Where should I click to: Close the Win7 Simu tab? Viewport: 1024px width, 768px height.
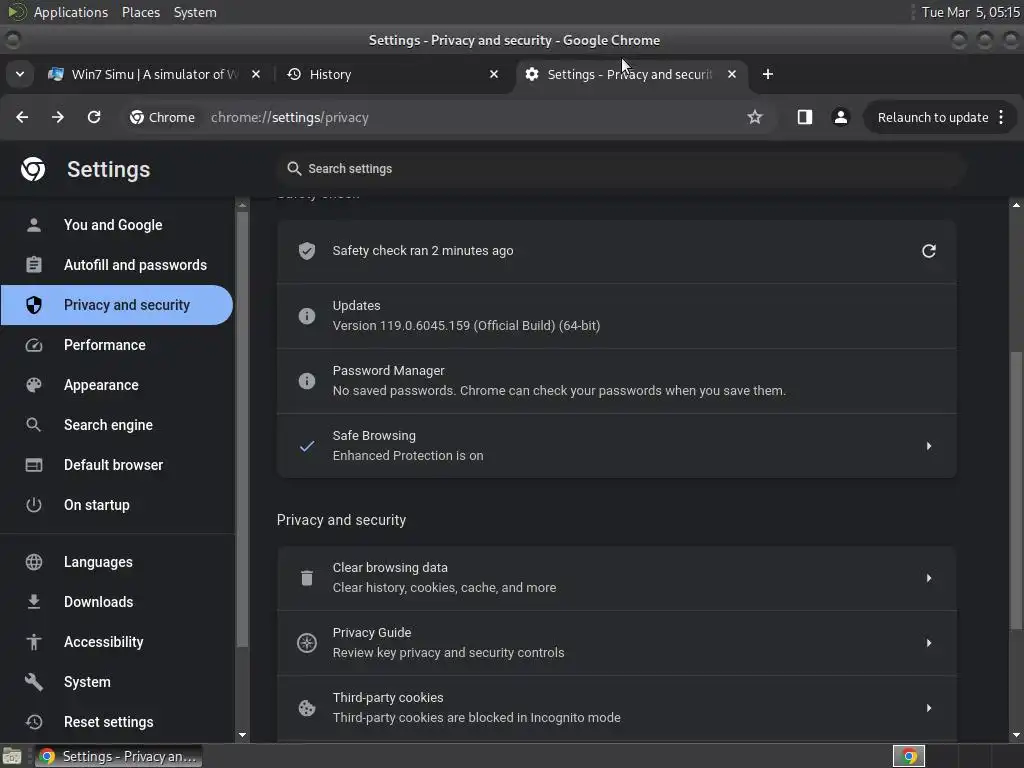(256, 74)
